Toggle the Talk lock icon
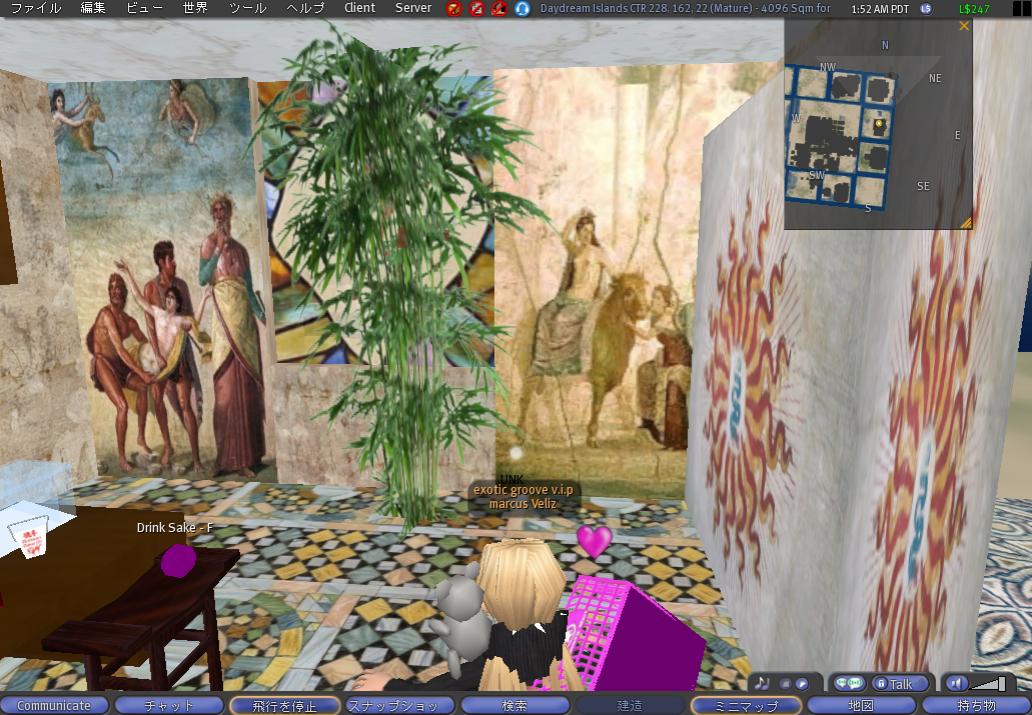Viewport: 1032px width, 715px height. click(x=881, y=683)
